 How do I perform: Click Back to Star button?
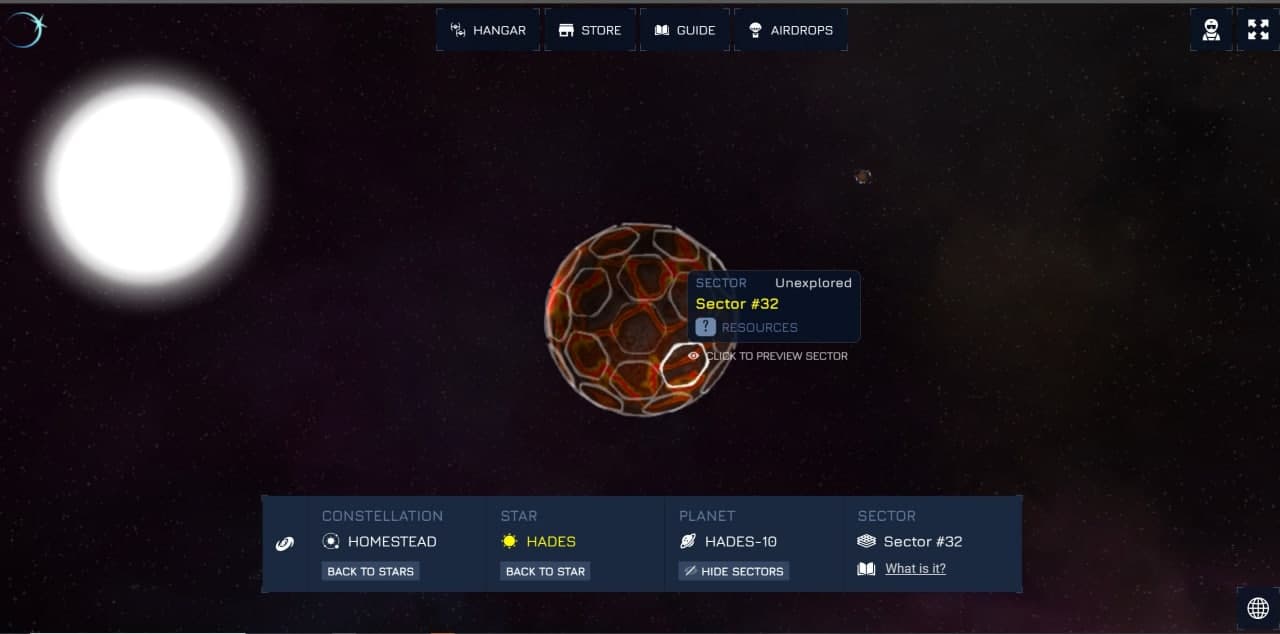pyautogui.click(x=545, y=571)
